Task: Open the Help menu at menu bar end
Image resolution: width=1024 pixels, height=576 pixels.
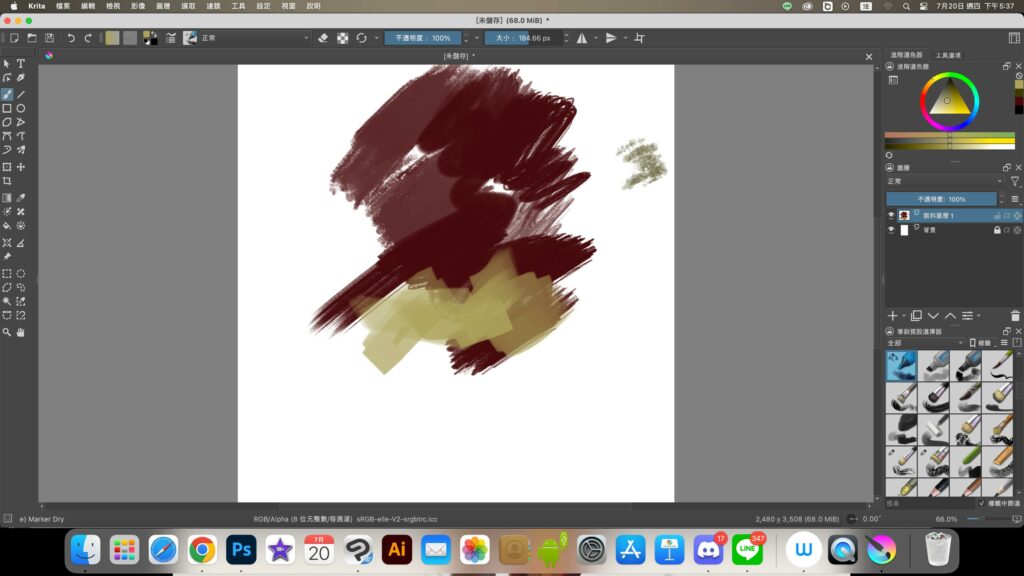Action: (313, 6)
